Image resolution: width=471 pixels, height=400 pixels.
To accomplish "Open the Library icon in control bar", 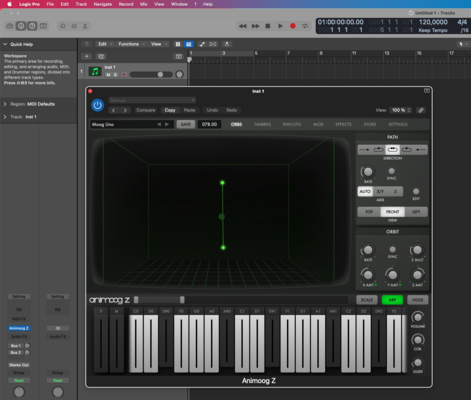I will 10,26.
